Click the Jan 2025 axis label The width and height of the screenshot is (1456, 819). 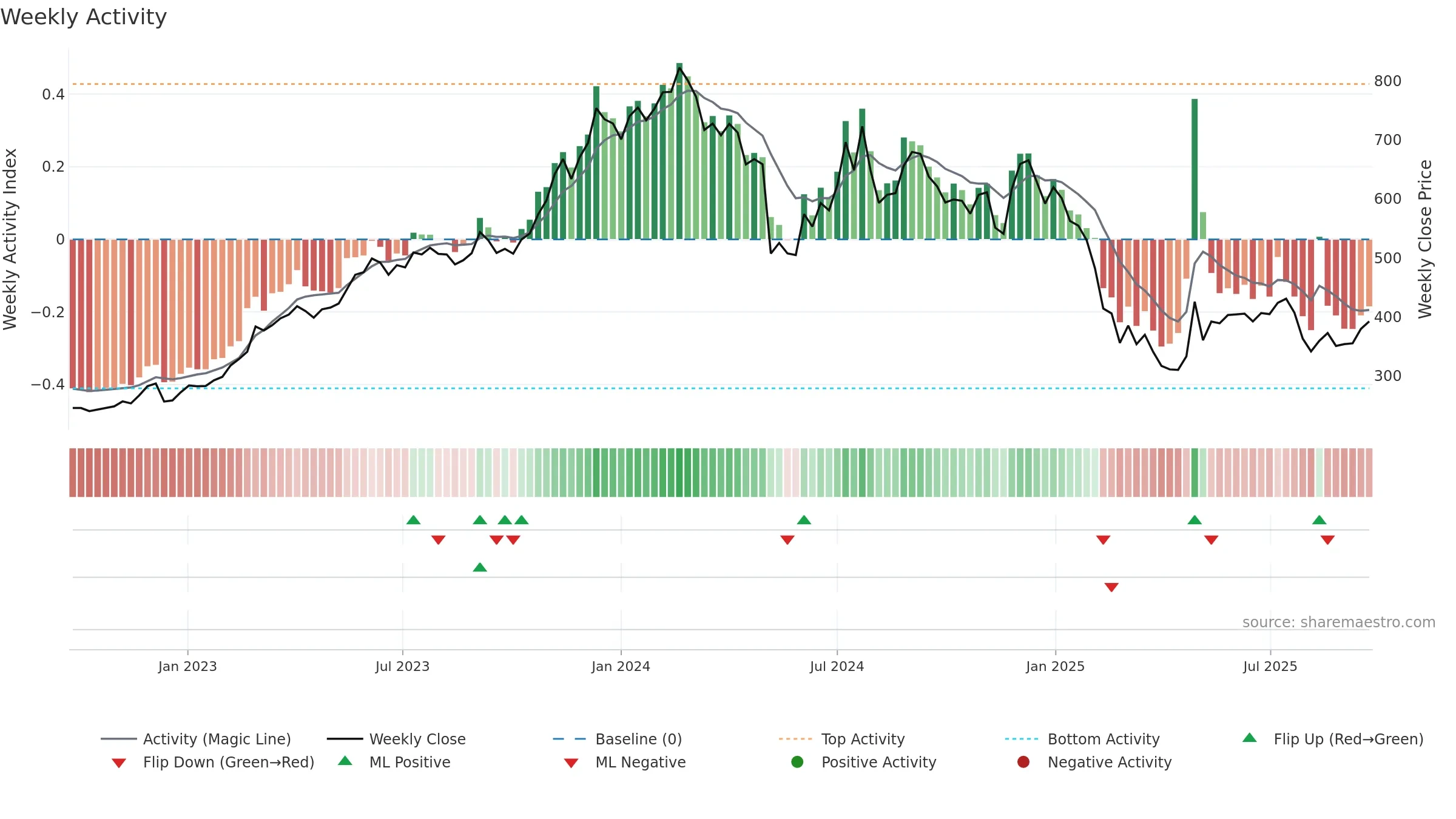pos(1055,666)
